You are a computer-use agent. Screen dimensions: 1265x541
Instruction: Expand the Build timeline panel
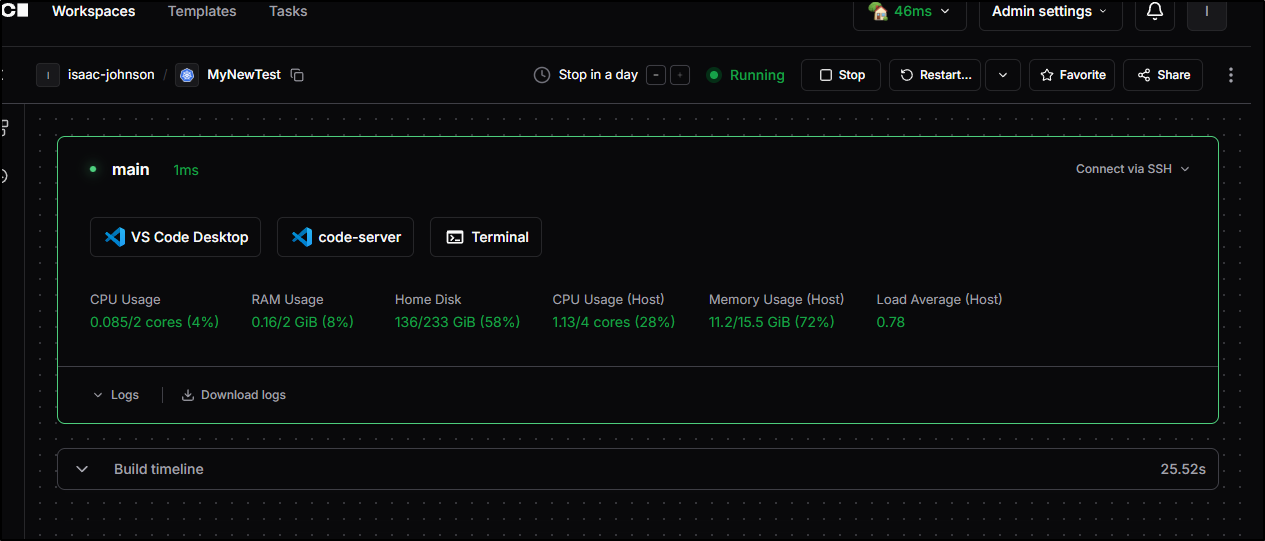pyautogui.click(x=83, y=469)
